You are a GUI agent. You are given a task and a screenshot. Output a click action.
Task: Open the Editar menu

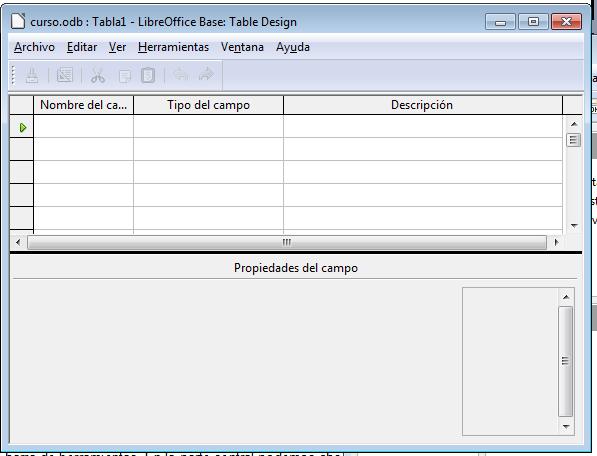click(82, 47)
